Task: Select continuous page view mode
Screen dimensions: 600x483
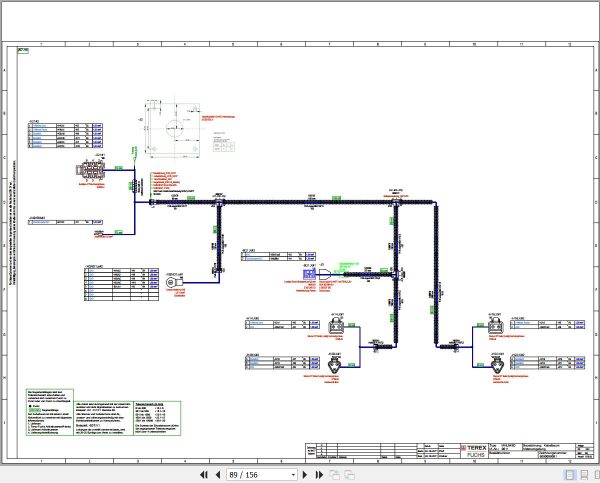Action: pos(584,475)
